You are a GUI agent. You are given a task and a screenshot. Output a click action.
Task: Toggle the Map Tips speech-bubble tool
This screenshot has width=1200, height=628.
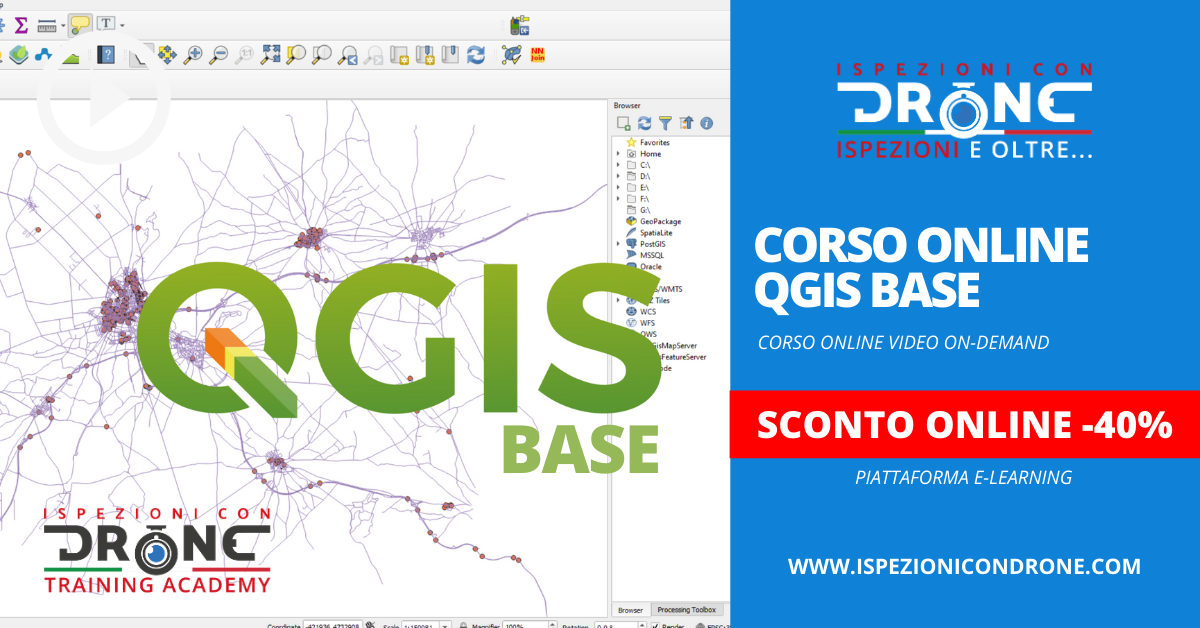point(80,25)
